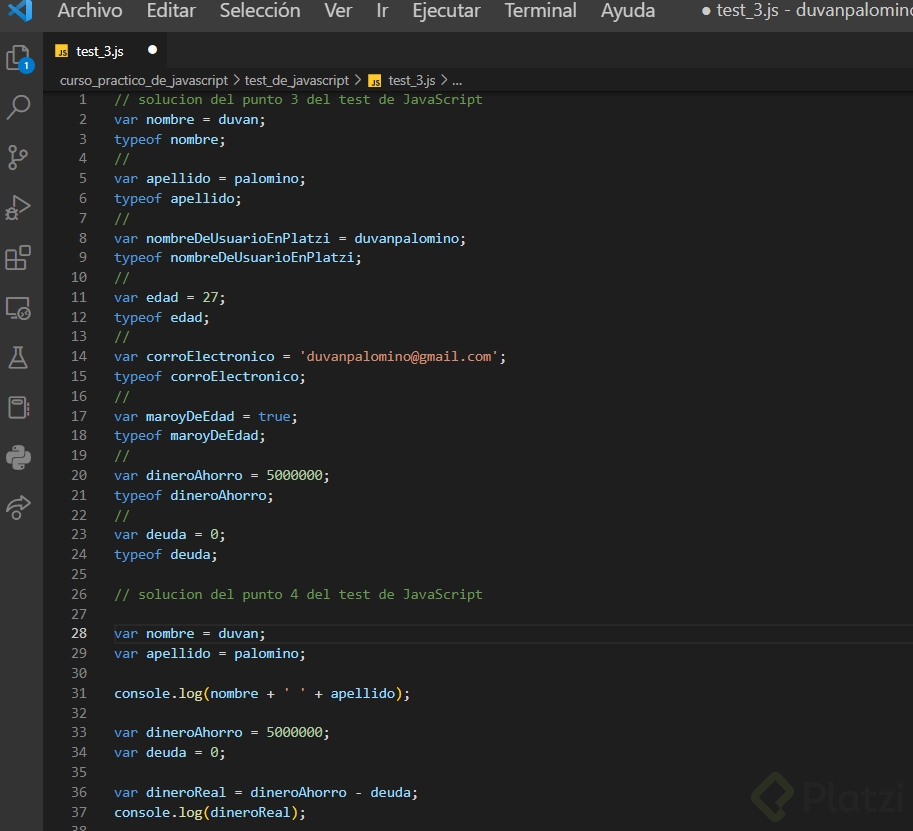Click the JS file icon on test_3.js tab
913x831 pixels.
[61, 52]
